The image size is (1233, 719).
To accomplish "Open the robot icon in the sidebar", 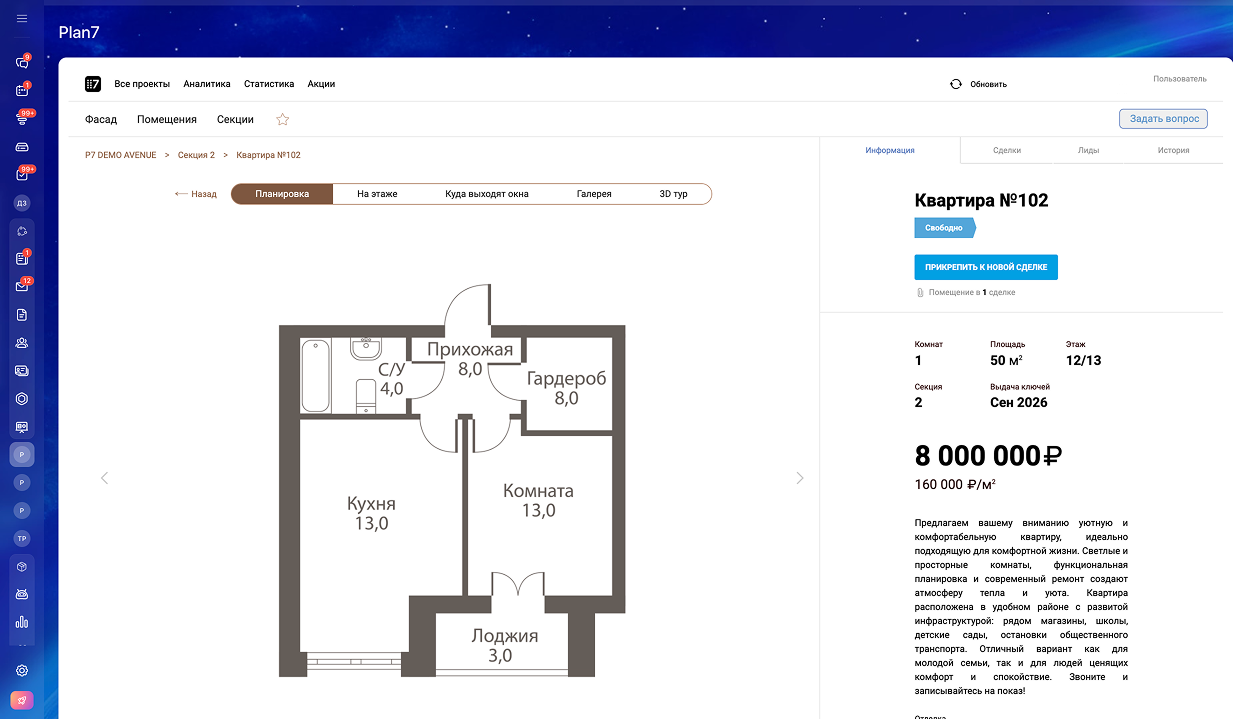I will [x=22, y=594].
